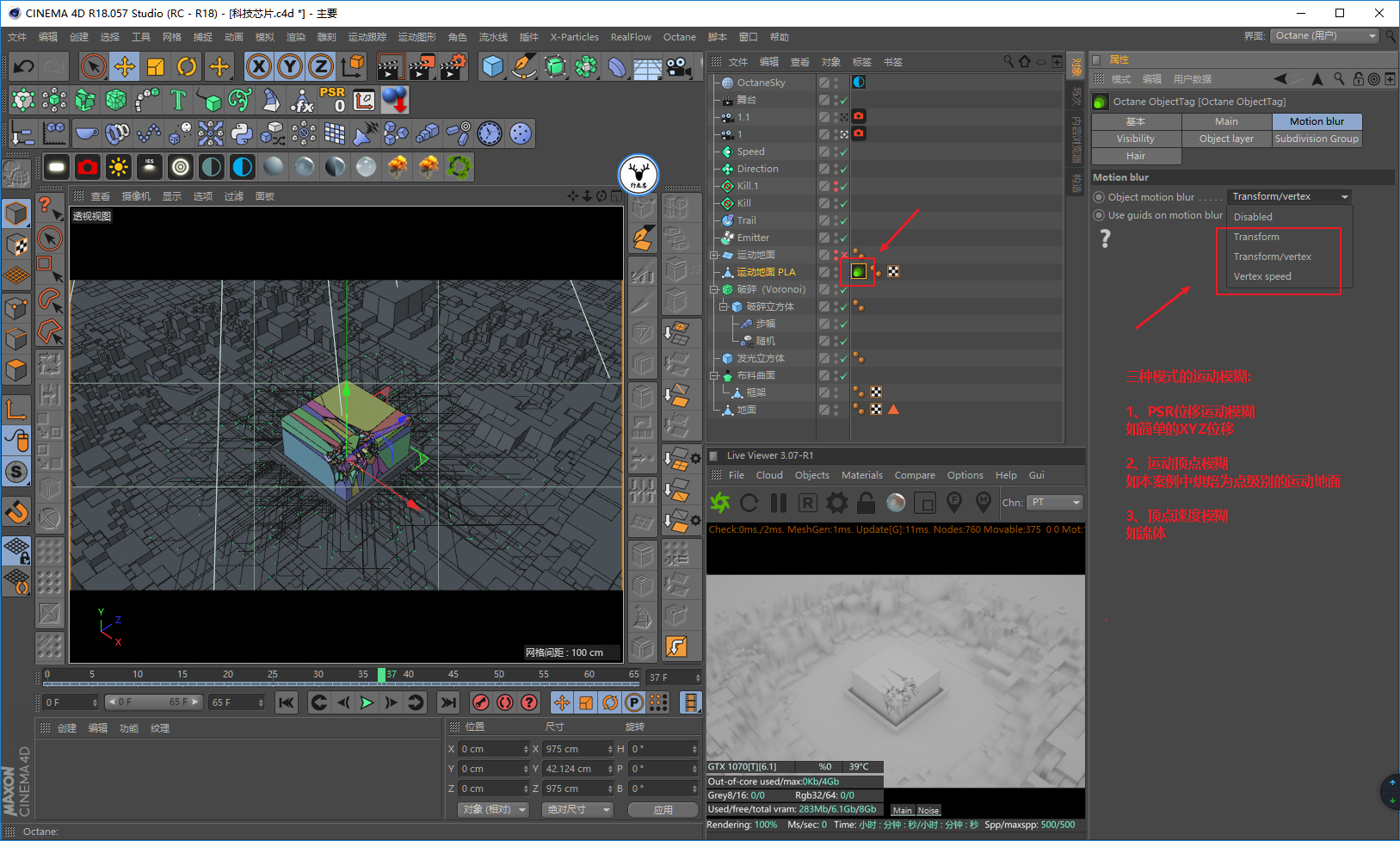Open the Octane menu in the menu bar
Viewport: 1400px width, 841px height.
pos(680,37)
